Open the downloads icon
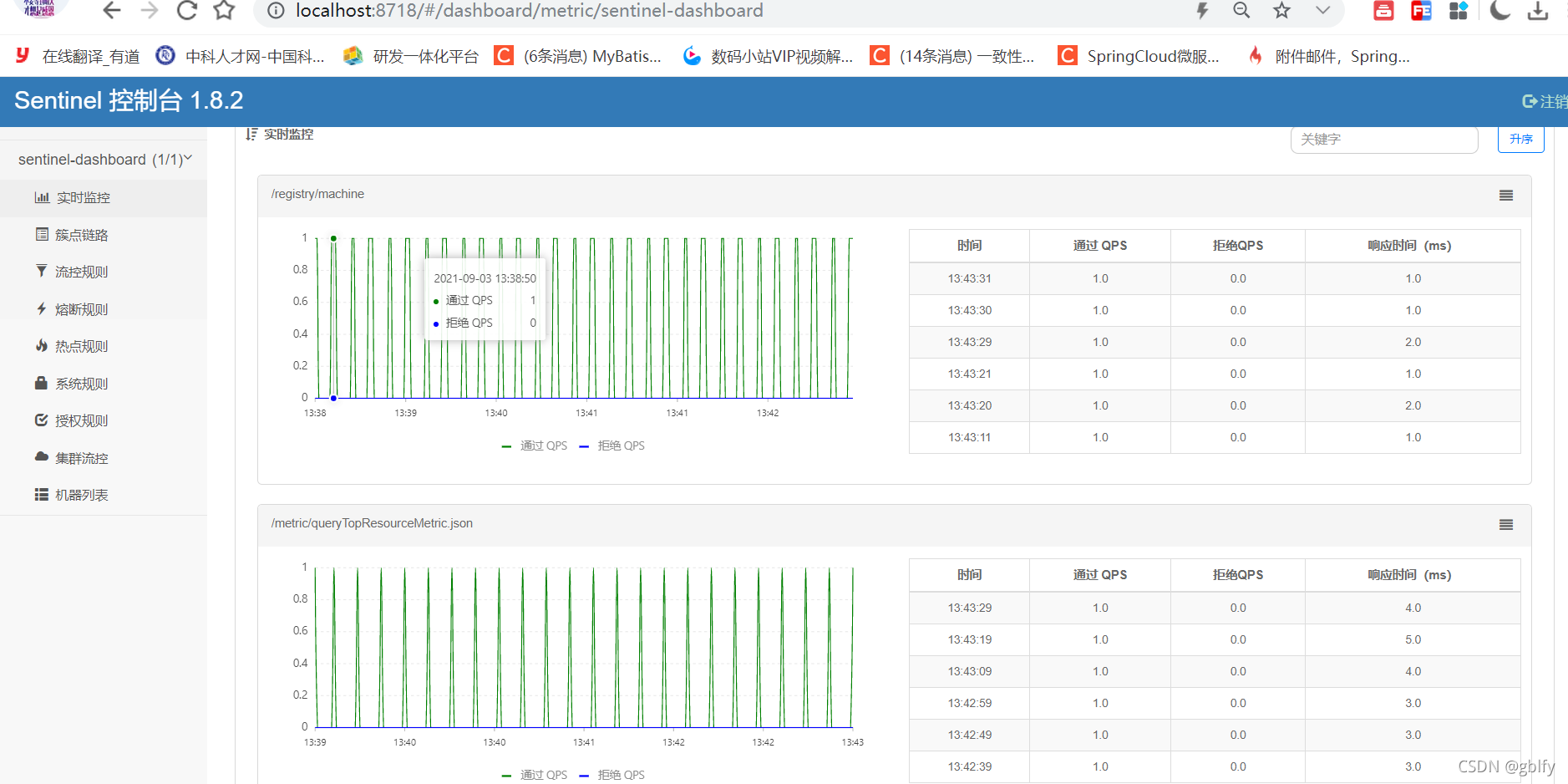1568x784 pixels. pyautogui.click(x=1538, y=11)
